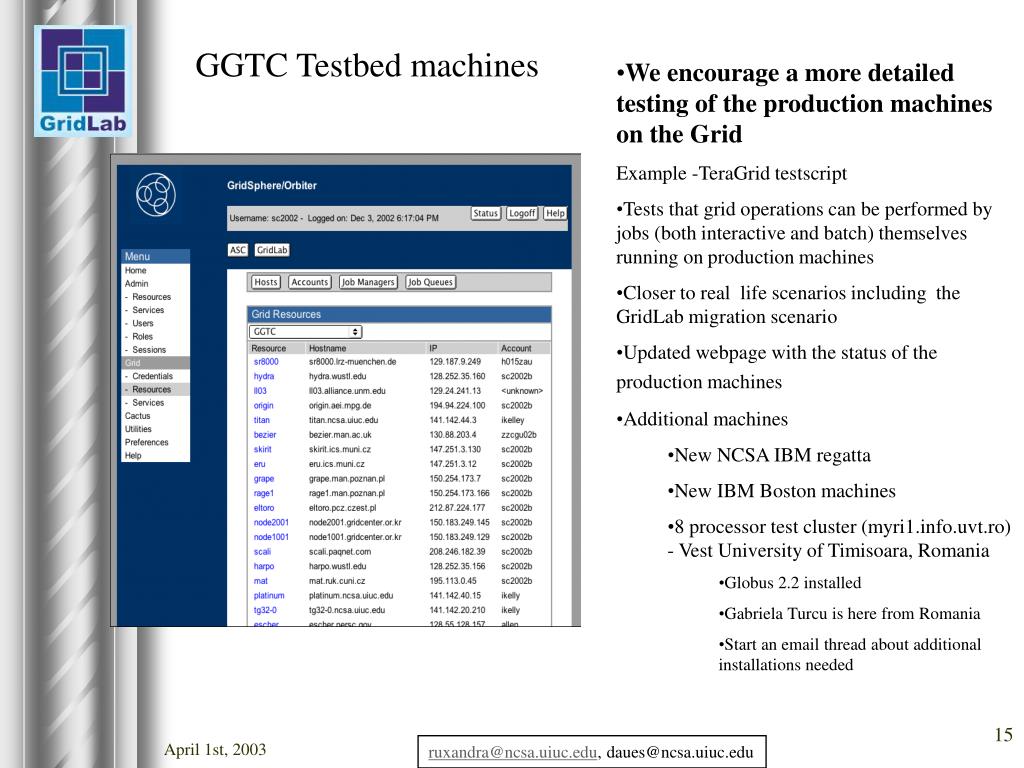The image size is (1024, 768).
Task: Switch to the ASC tab
Action: (x=238, y=250)
